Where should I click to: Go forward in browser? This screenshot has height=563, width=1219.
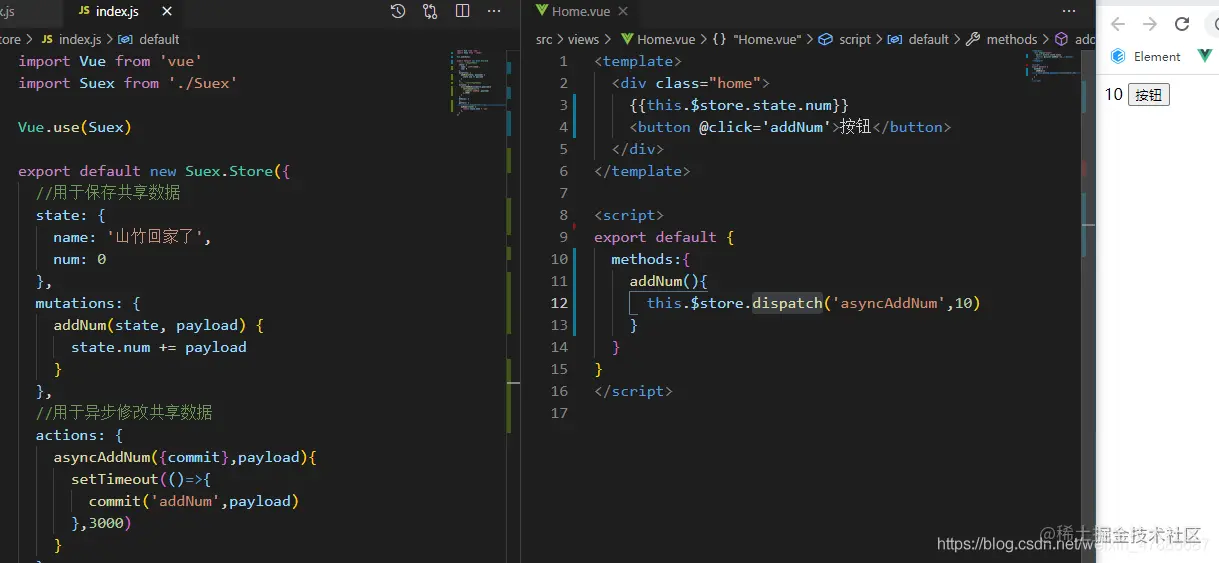pos(1150,24)
